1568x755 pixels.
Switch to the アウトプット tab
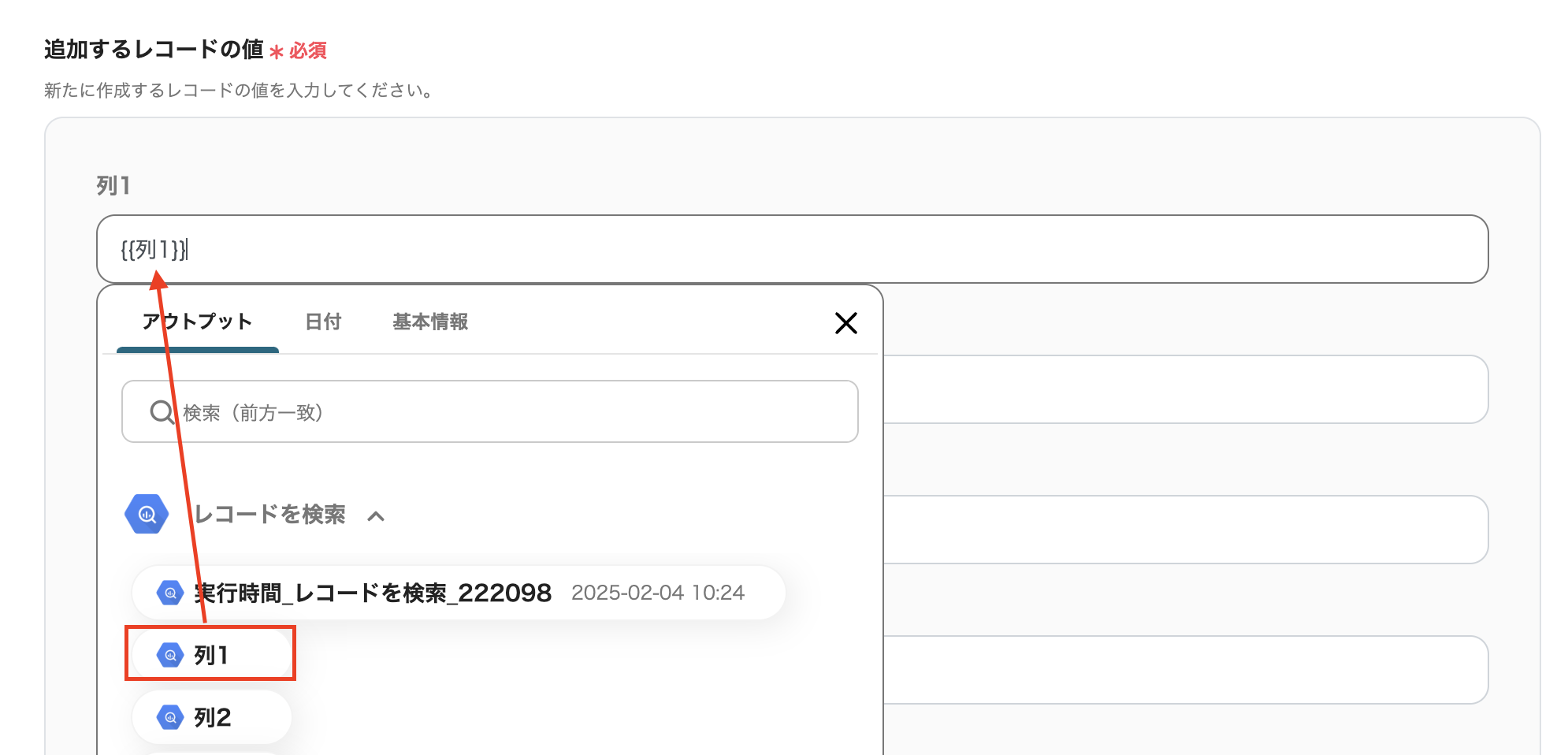pos(197,322)
